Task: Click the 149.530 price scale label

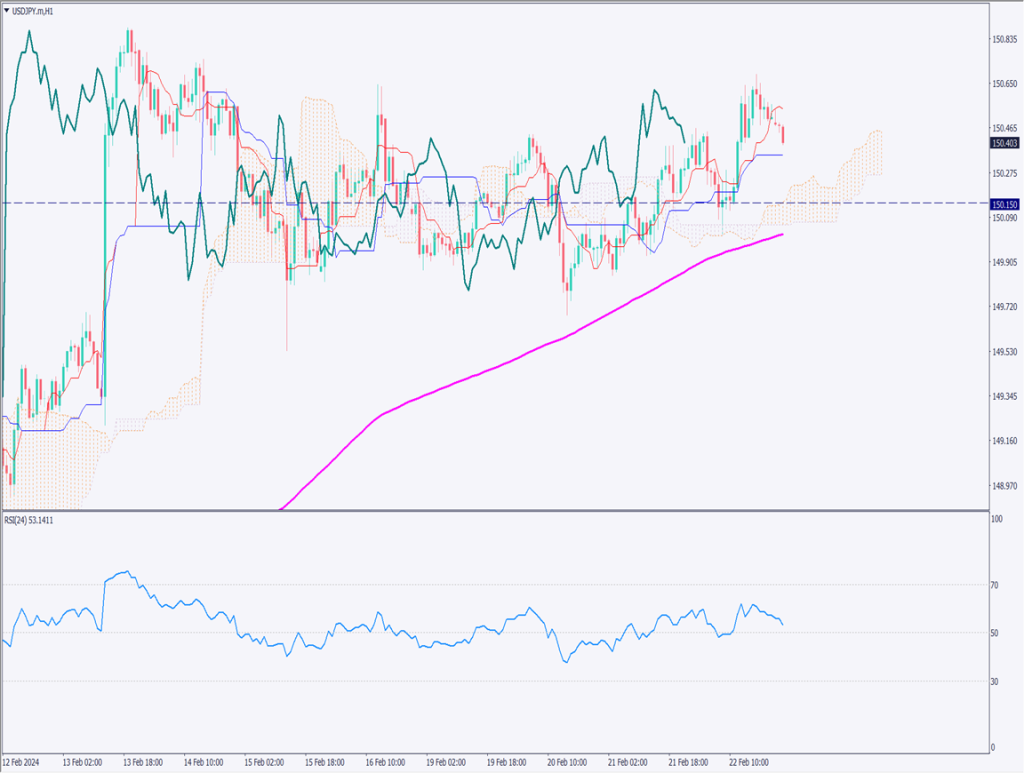Action: [x=1004, y=352]
